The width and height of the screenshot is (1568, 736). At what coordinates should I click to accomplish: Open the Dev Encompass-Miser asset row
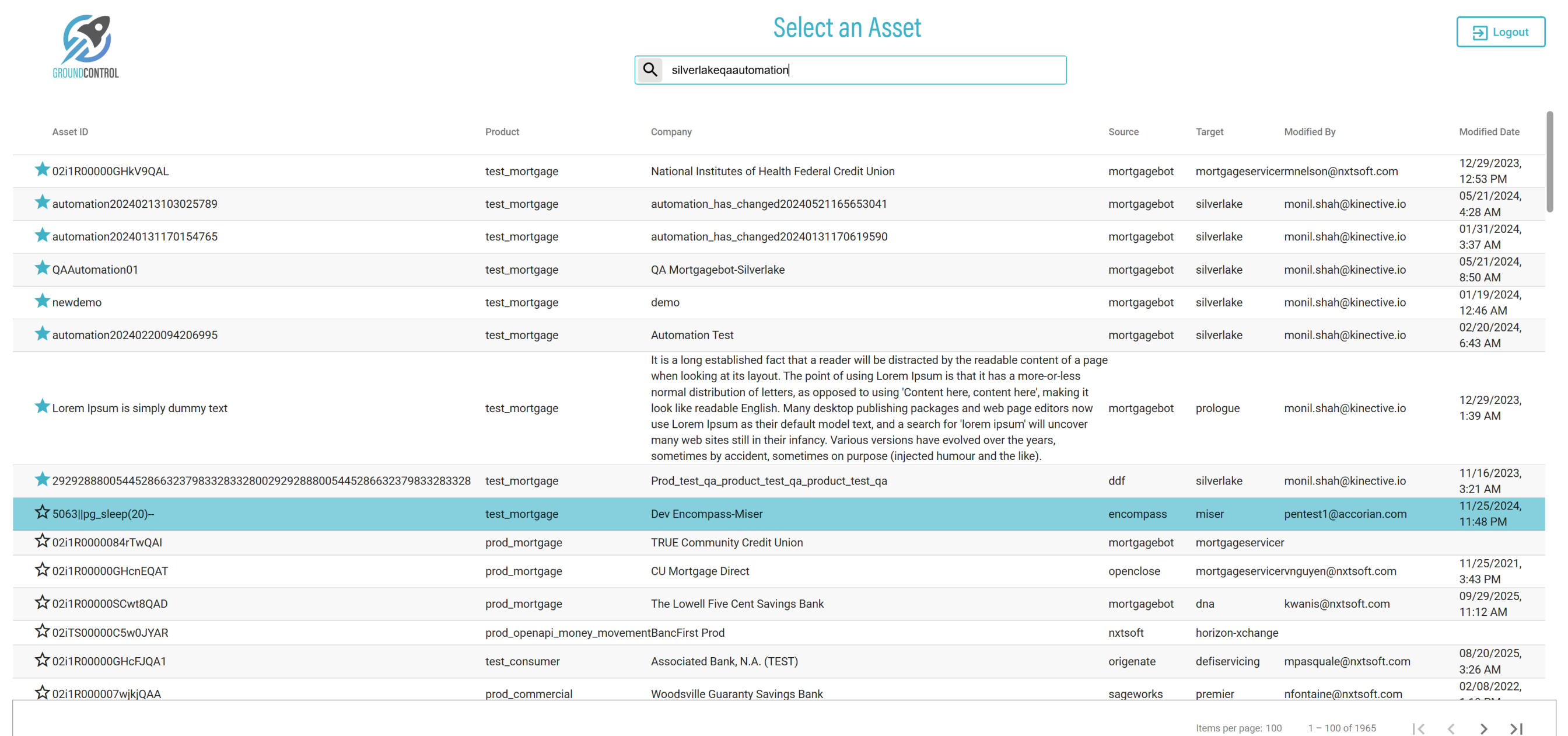coord(706,514)
